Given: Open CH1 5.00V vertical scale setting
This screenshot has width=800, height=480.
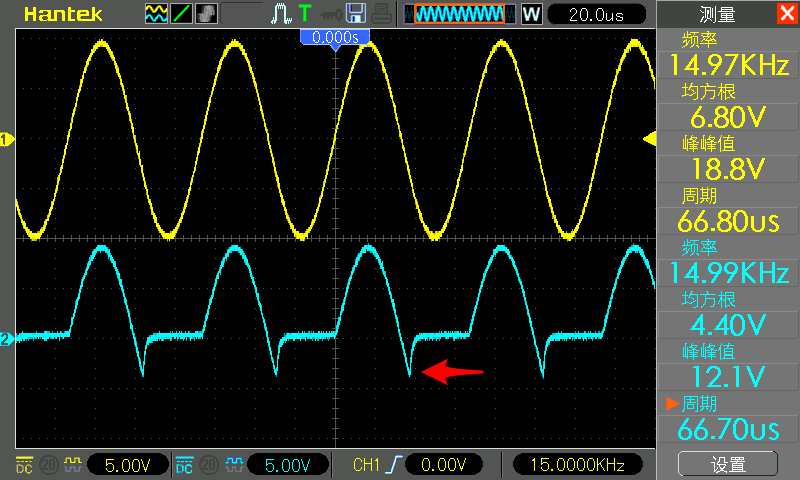Looking at the screenshot, I should point(127,465).
